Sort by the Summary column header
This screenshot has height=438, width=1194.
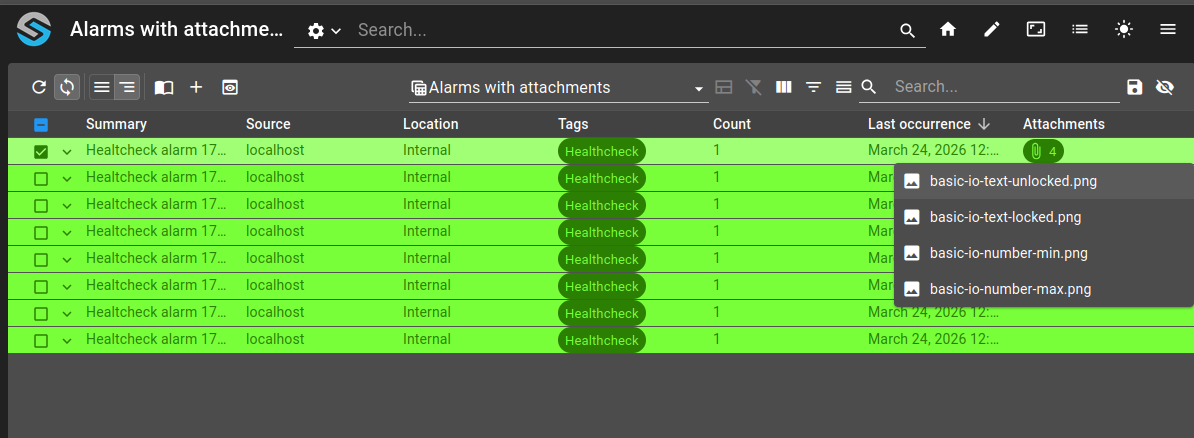[117, 124]
